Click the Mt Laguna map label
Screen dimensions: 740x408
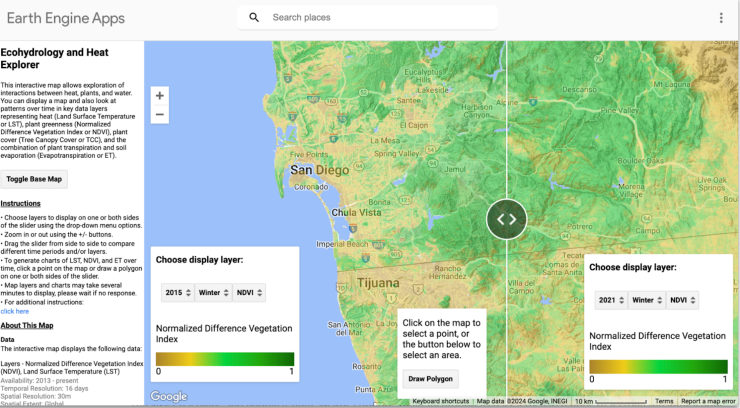coord(672,84)
